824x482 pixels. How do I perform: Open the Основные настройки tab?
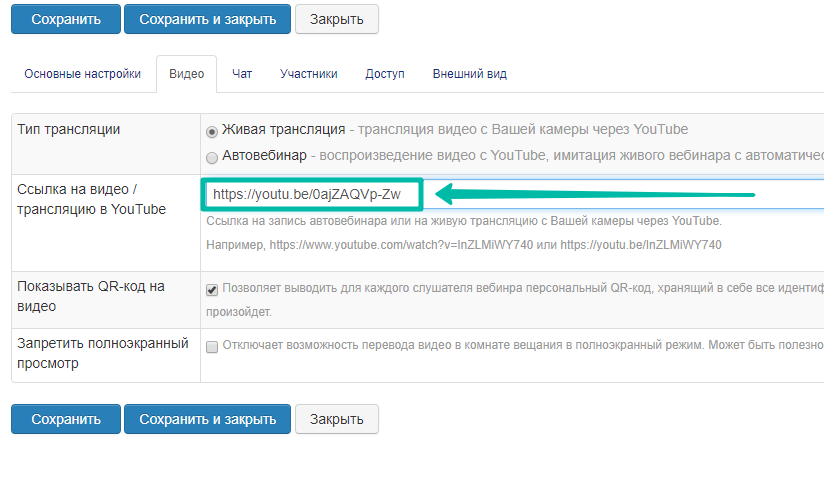point(83,74)
